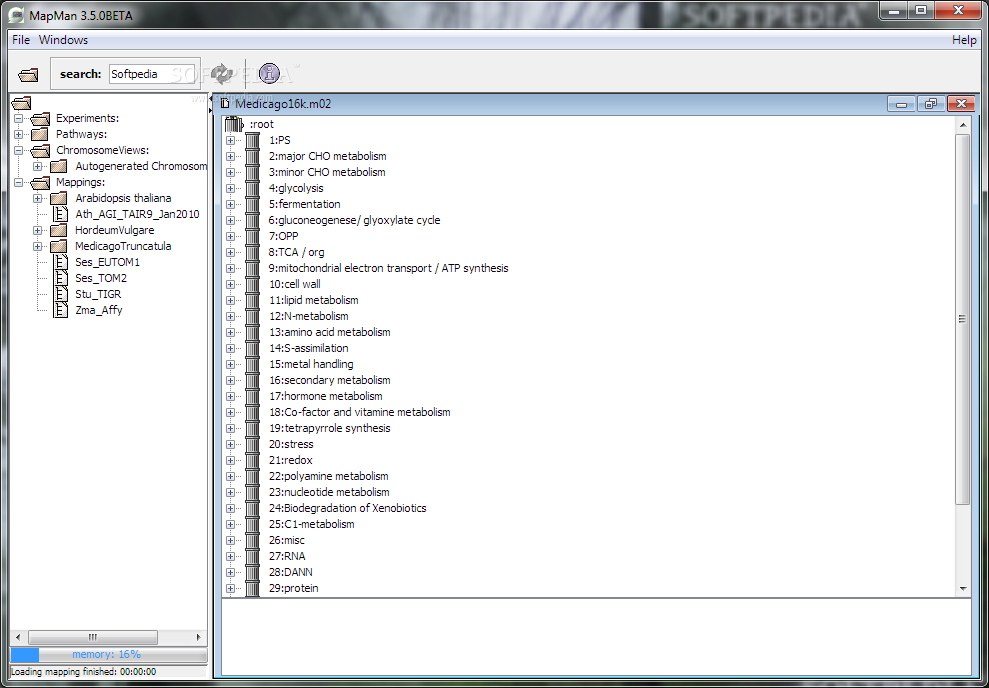
Task: Click the memory usage progress bar
Action: click(108, 655)
